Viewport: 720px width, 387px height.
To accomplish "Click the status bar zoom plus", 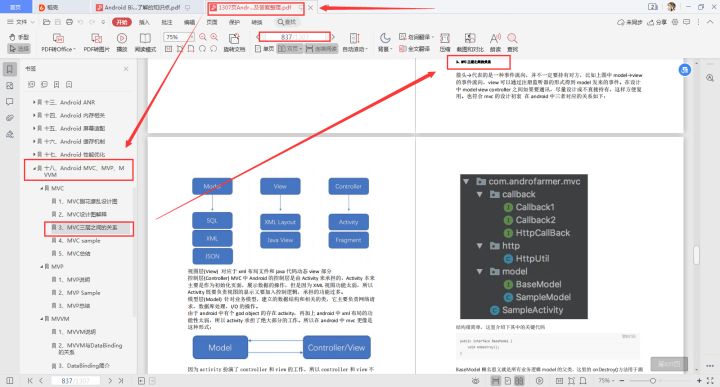I will point(699,381).
